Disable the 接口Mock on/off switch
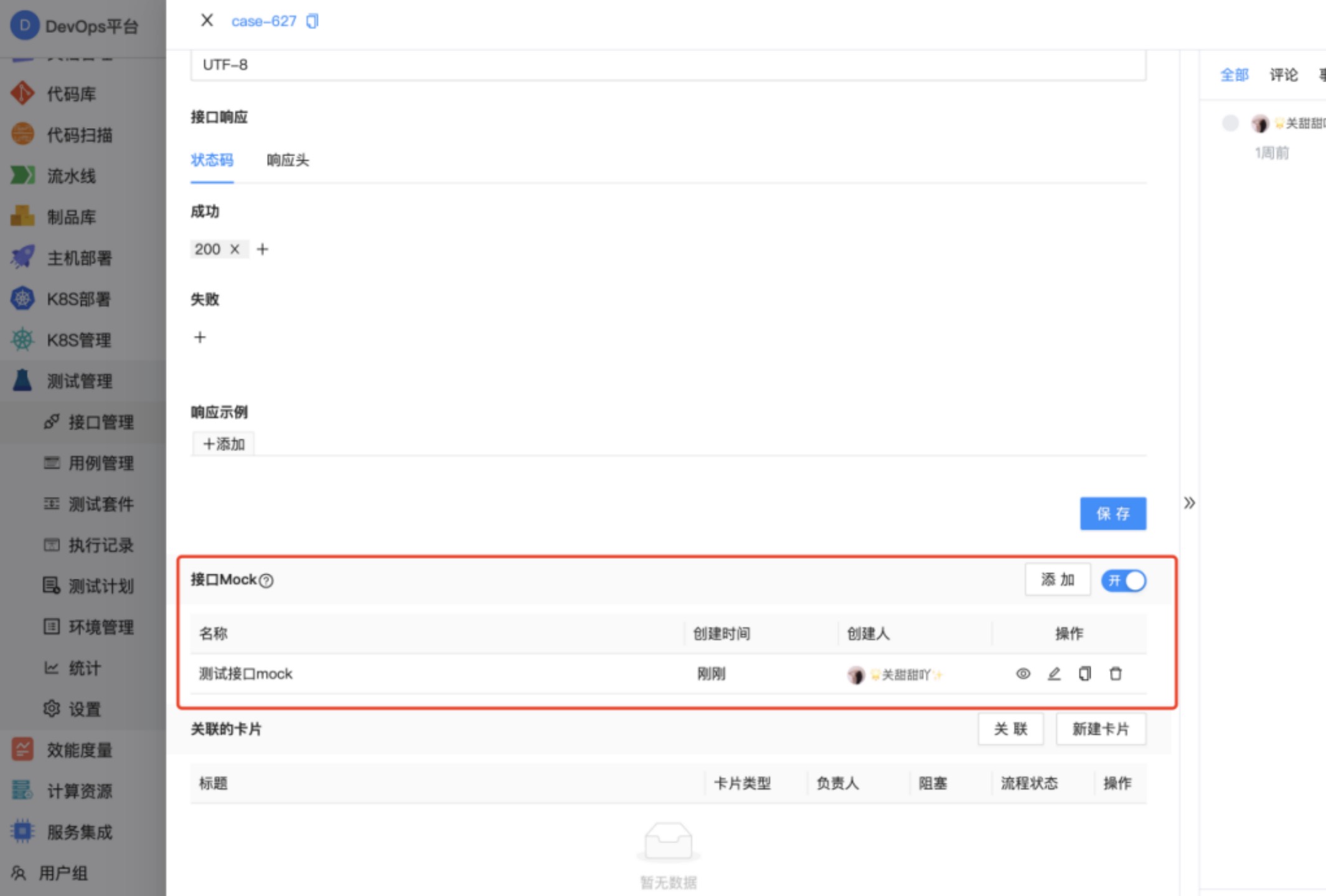The width and height of the screenshot is (1326, 896). tap(1124, 580)
